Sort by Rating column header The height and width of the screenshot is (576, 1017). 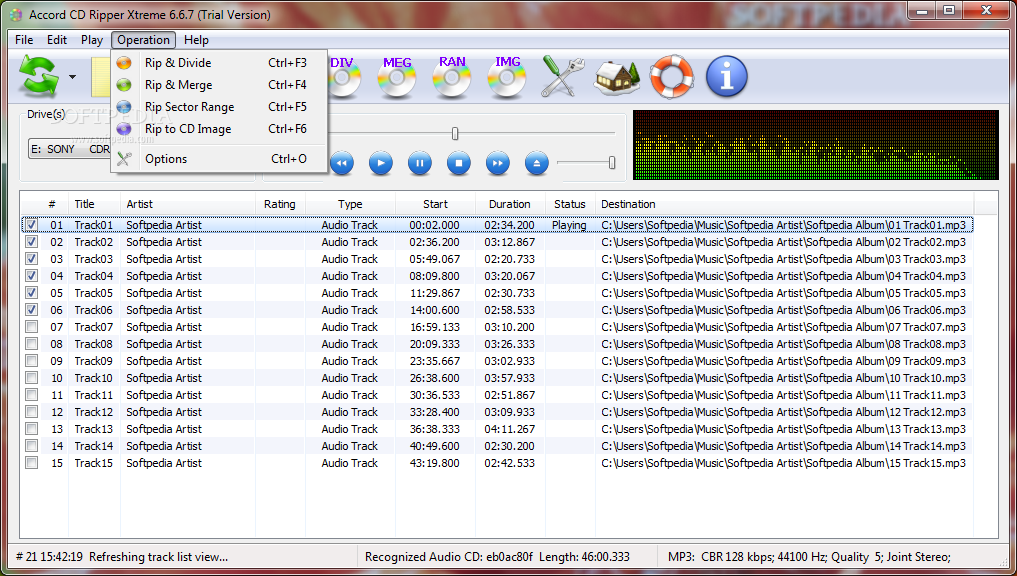click(280, 204)
